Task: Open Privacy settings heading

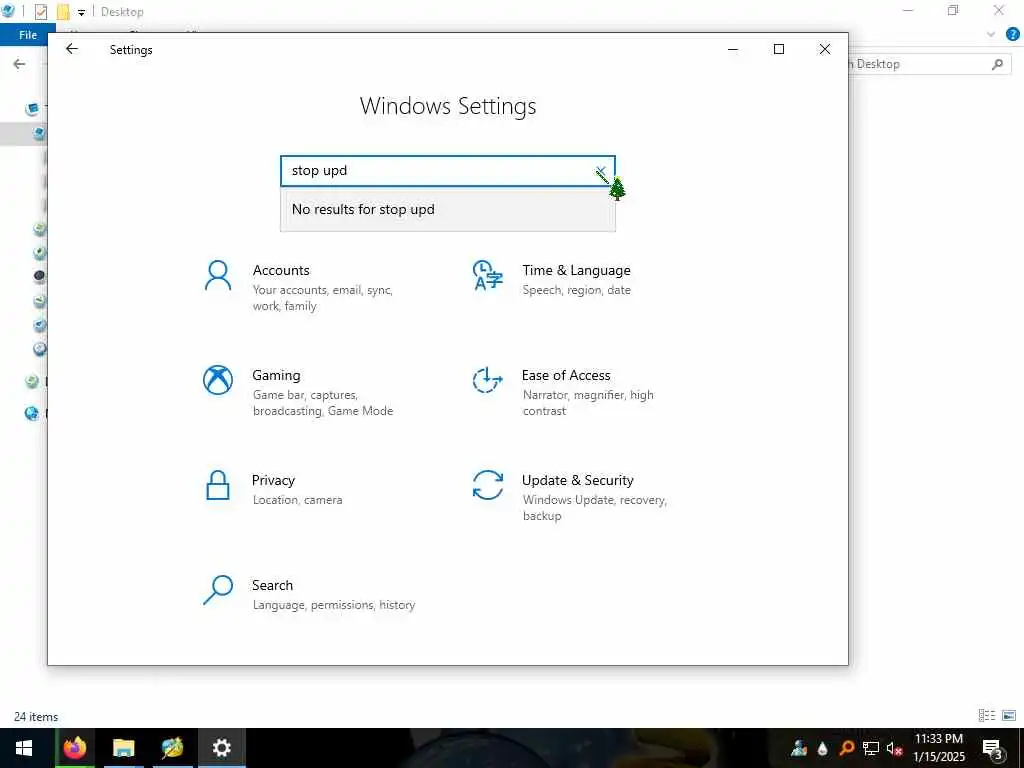Action: 273,481
